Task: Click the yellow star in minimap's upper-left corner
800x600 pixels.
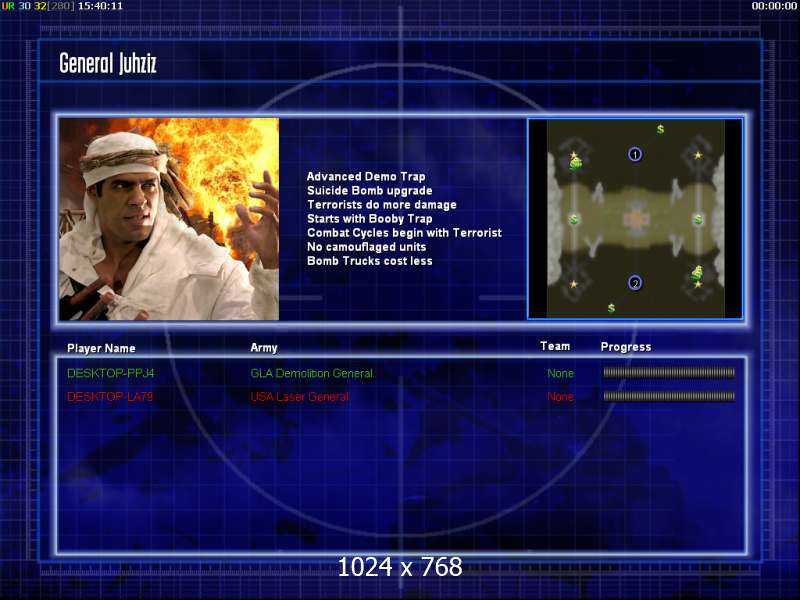Action: coord(574,155)
